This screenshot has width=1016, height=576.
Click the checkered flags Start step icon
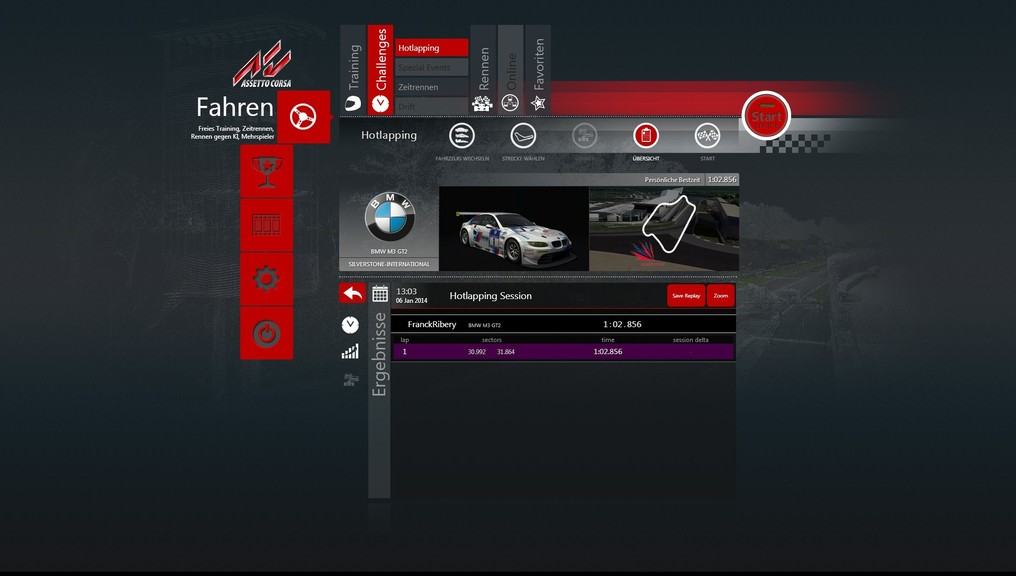tap(707, 136)
